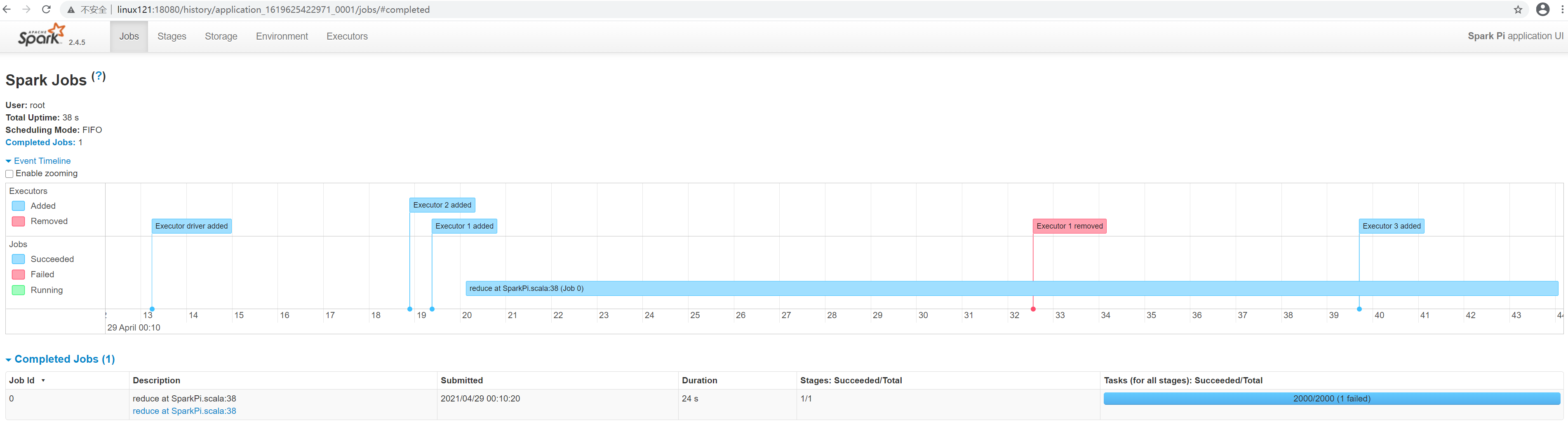The image size is (1568, 425).
Task: Switch to the Stages tab
Action: (x=172, y=37)
